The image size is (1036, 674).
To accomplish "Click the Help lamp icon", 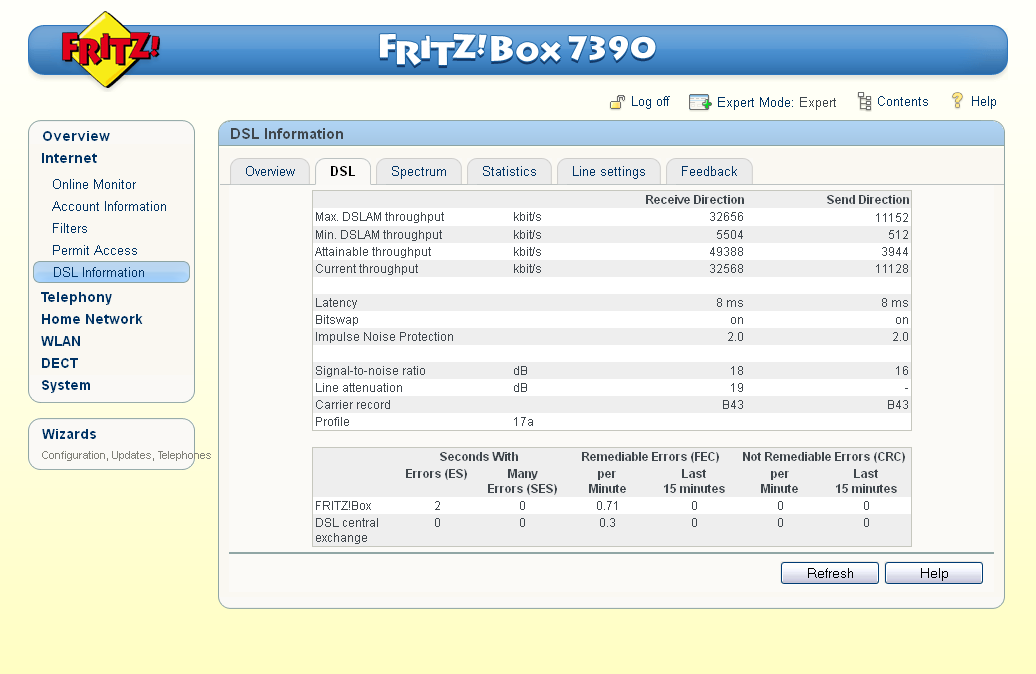I will (957, 101).
